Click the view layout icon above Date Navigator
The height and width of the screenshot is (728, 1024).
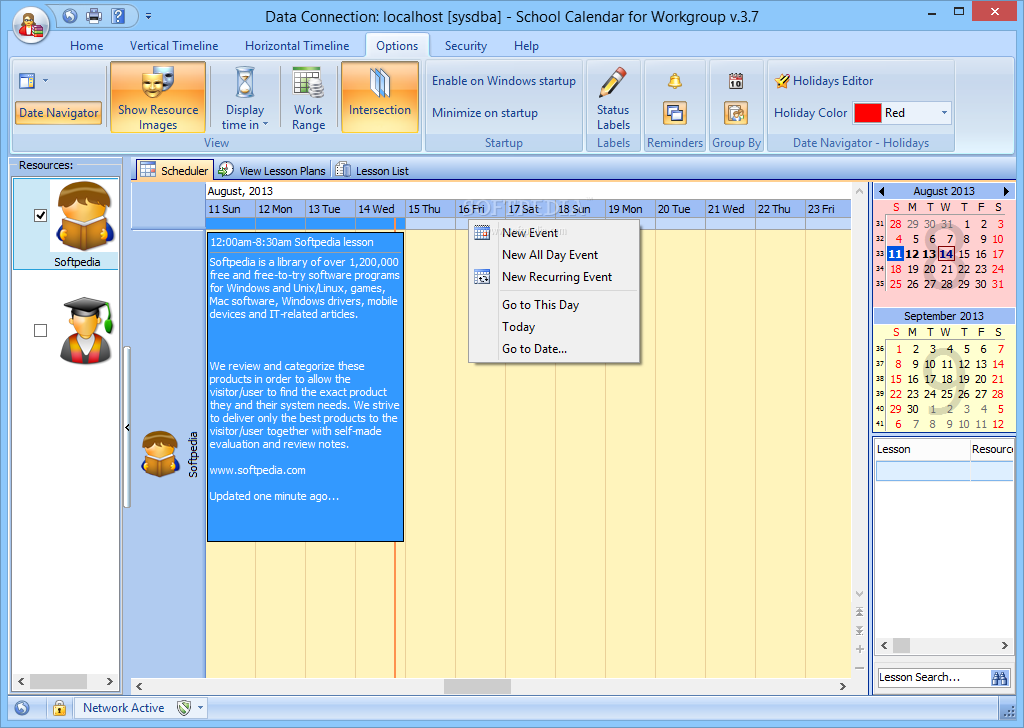(27, 81)
